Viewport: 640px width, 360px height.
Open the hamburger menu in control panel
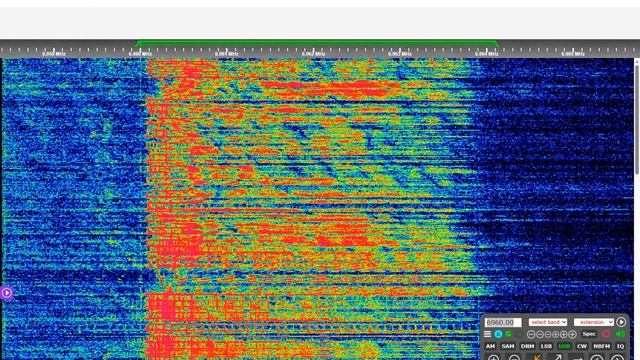click(487, 334)
